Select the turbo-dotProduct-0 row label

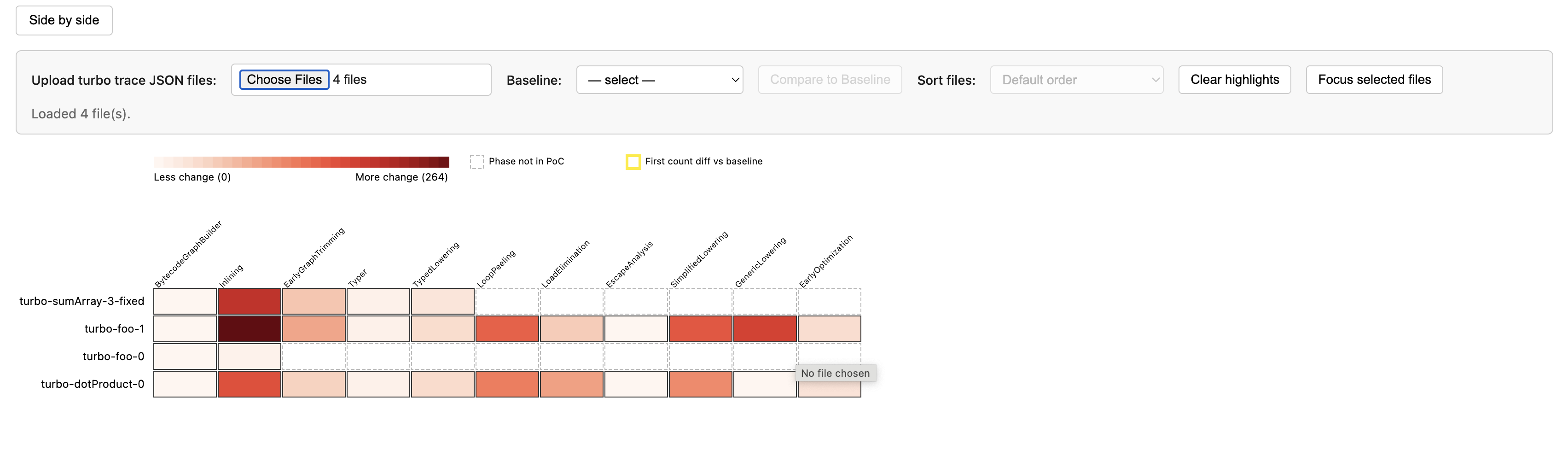pos(93,384)
